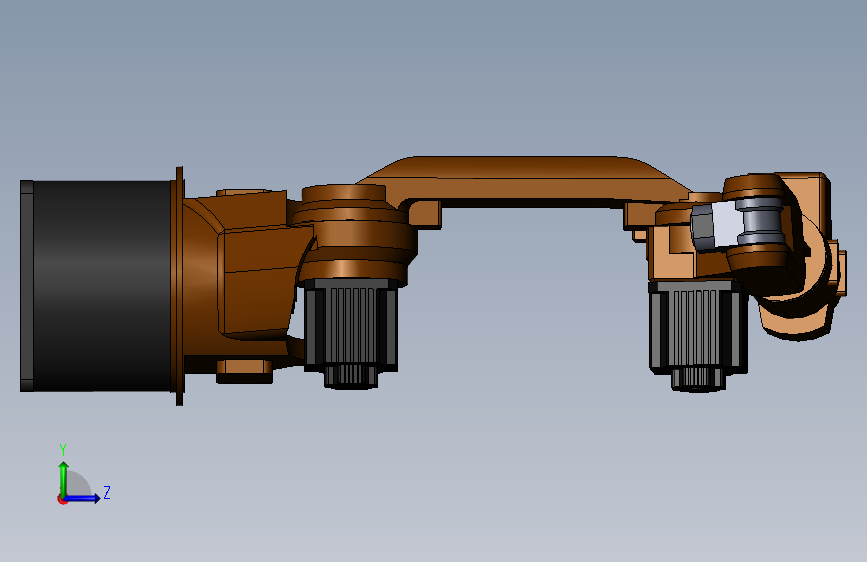Select the right black splined connector
The height and width of the screenshot is (562, 867).
point(698,335)
